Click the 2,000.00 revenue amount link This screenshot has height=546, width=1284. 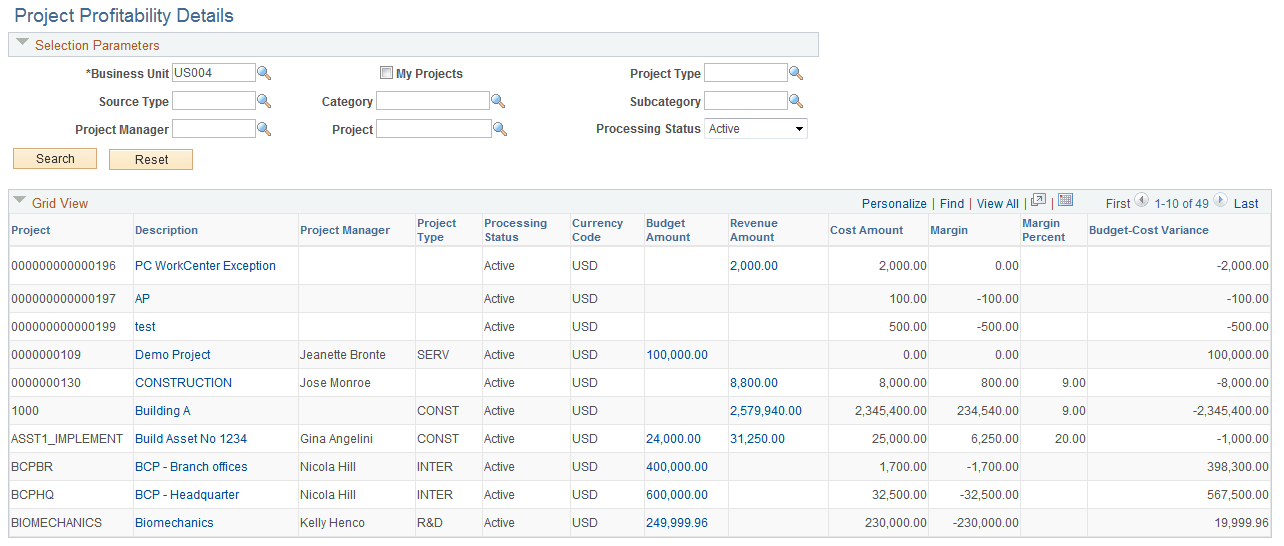pyautogui.click(x=754, y=266)
